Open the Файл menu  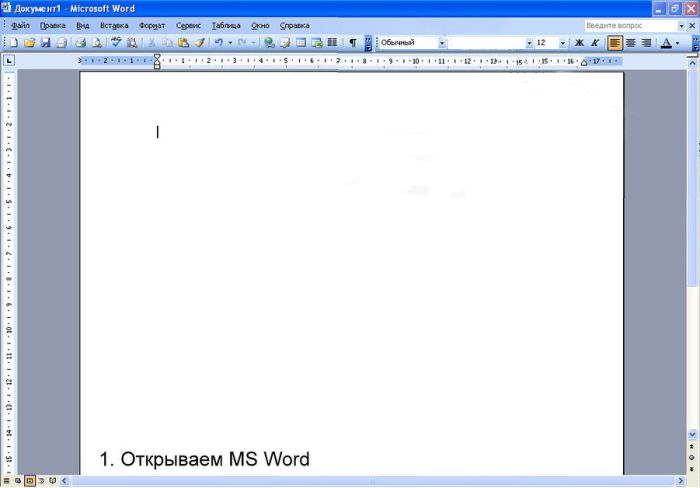click(20, 25)
